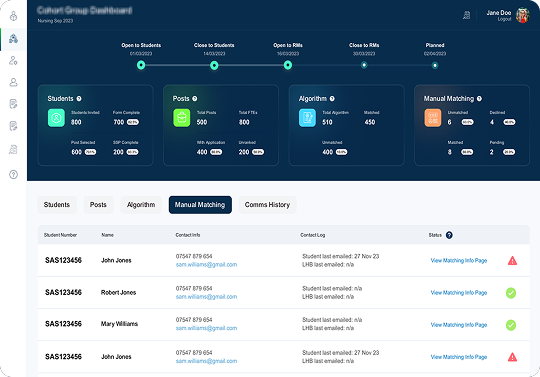This screenshot has height=377, width=540.
Task: Click the user-with-gear sidebar icon
Action: [13, 61]
